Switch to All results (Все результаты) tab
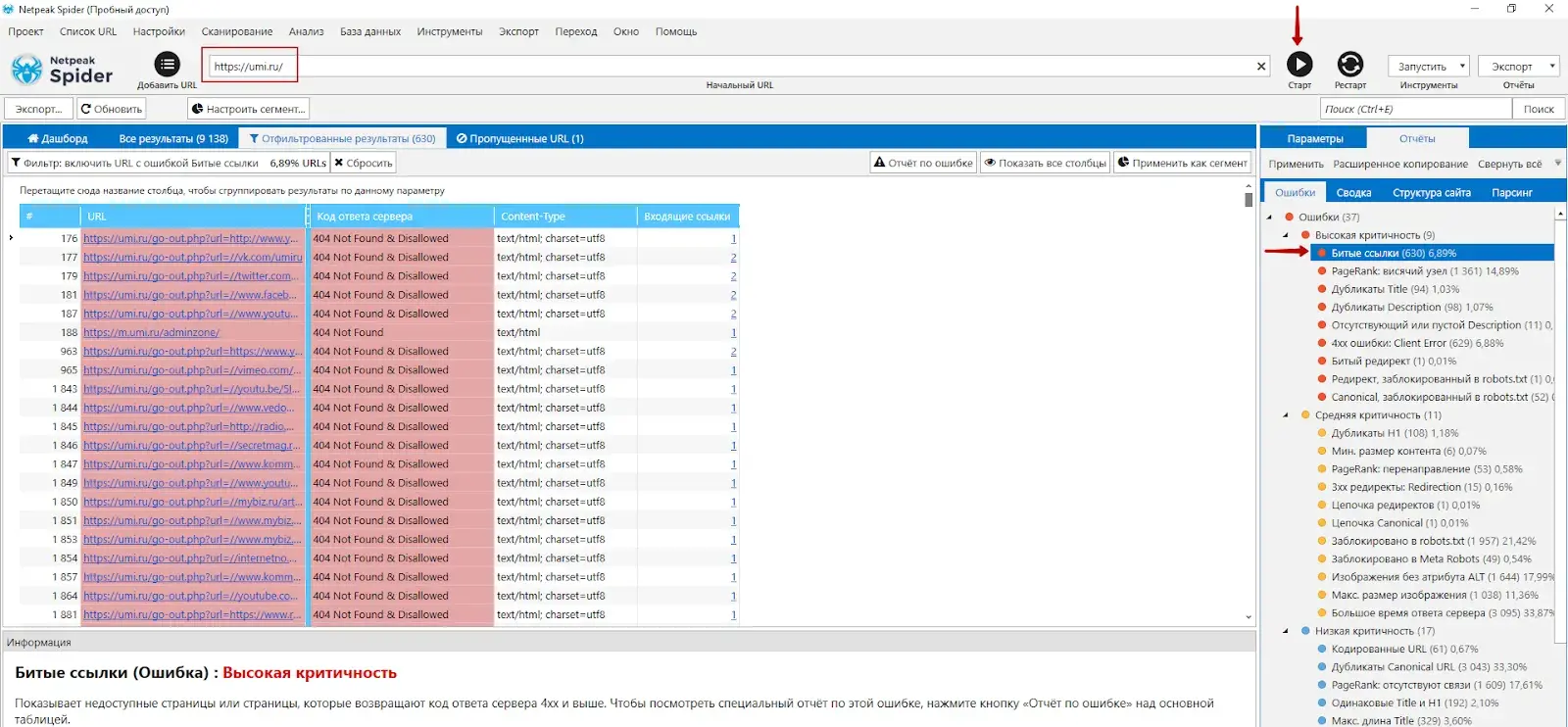This screenshot has height=727, width=1568. tap(173, 138)
